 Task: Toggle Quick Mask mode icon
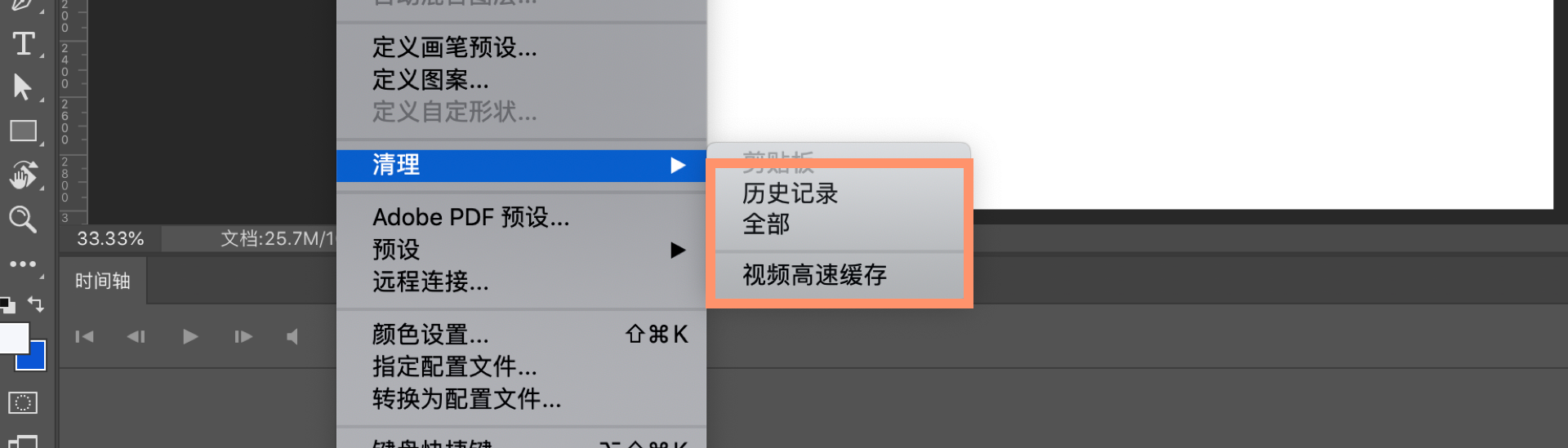(23, 402)
